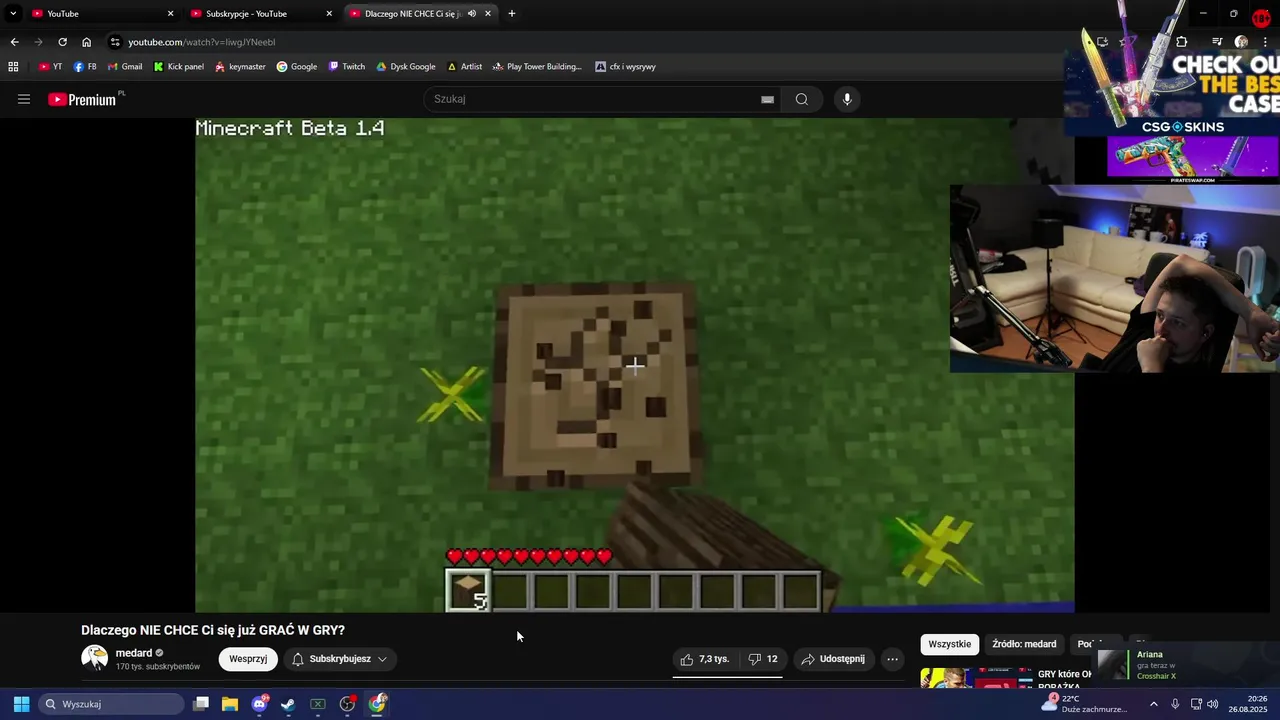Open more actions three-dots menu

click(x=893, y=659)
